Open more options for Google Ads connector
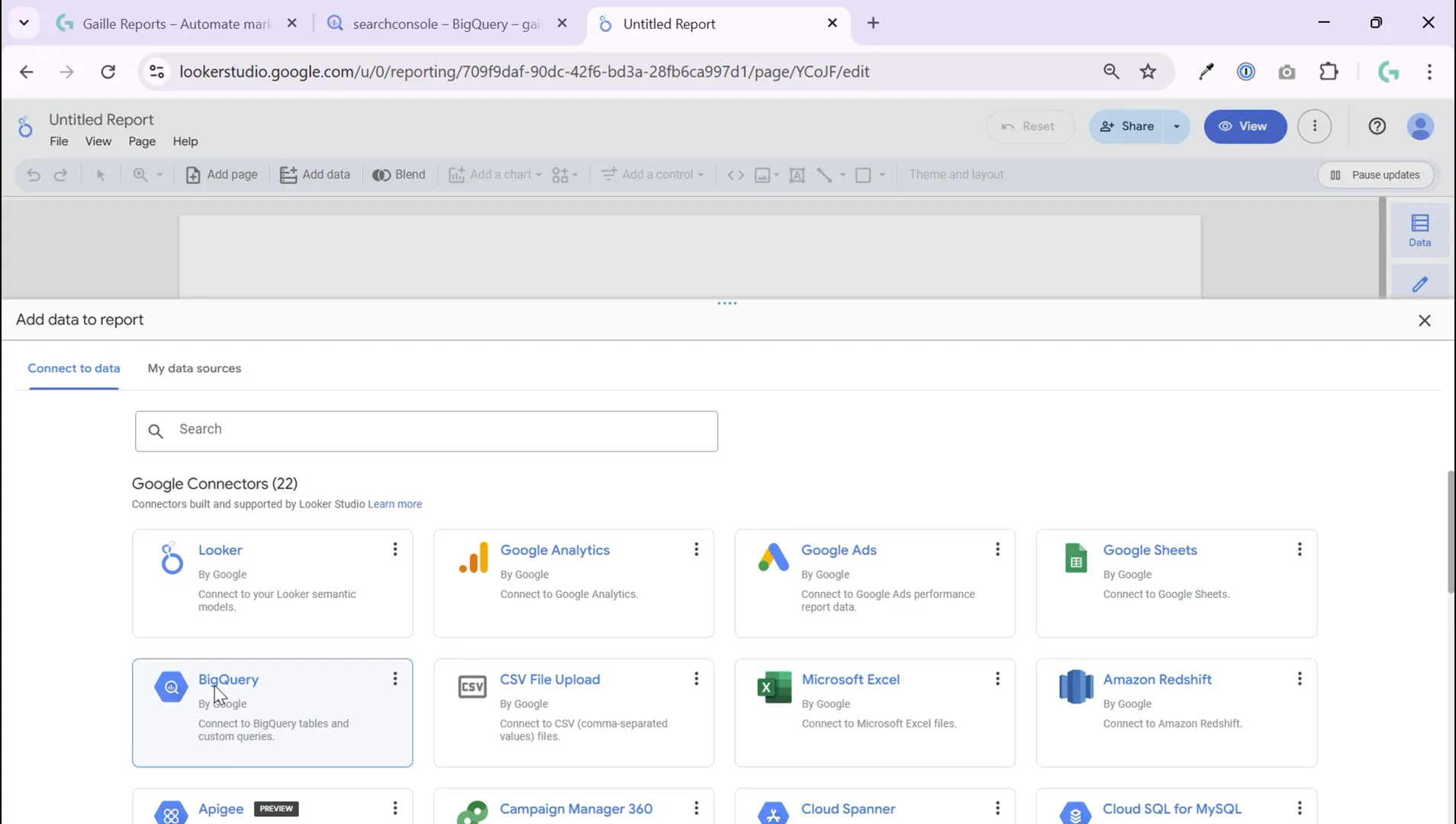The image size is (1456, 824). pos(997,549)
